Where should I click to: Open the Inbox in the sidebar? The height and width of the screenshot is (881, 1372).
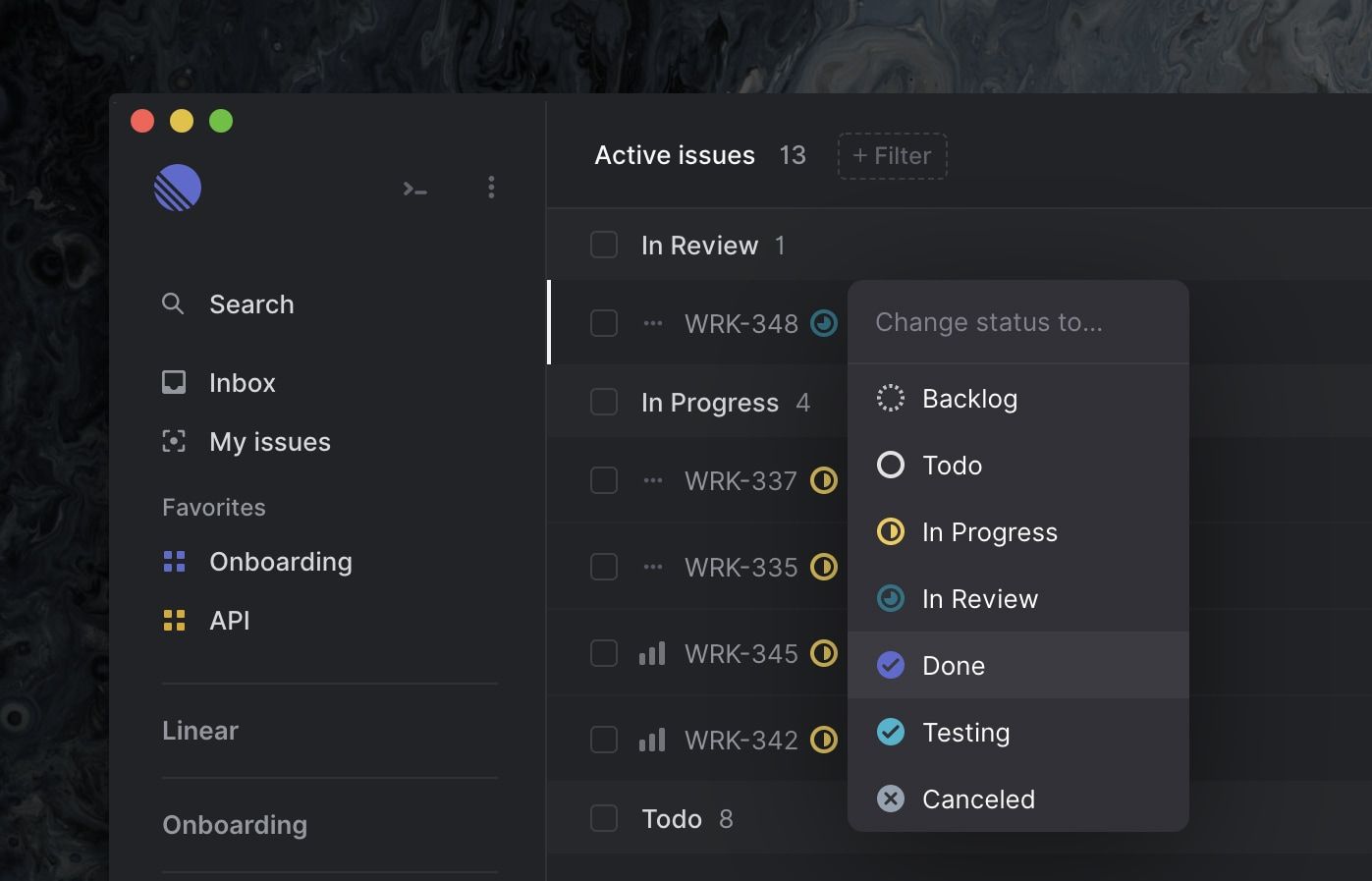point(242,383)
